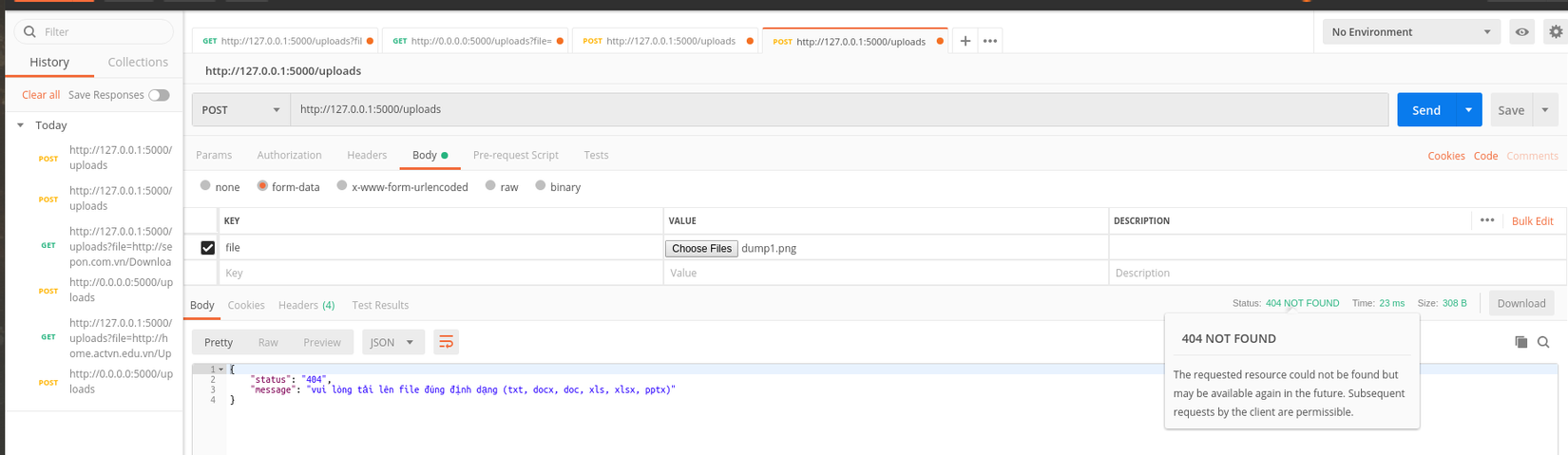Search within the response body
Screen dimensions: 1568x455
(x=1543, y=342)
